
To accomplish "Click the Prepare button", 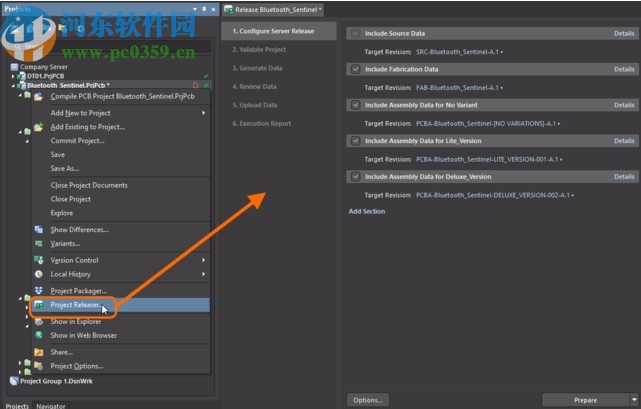I will tap(586, 400).
